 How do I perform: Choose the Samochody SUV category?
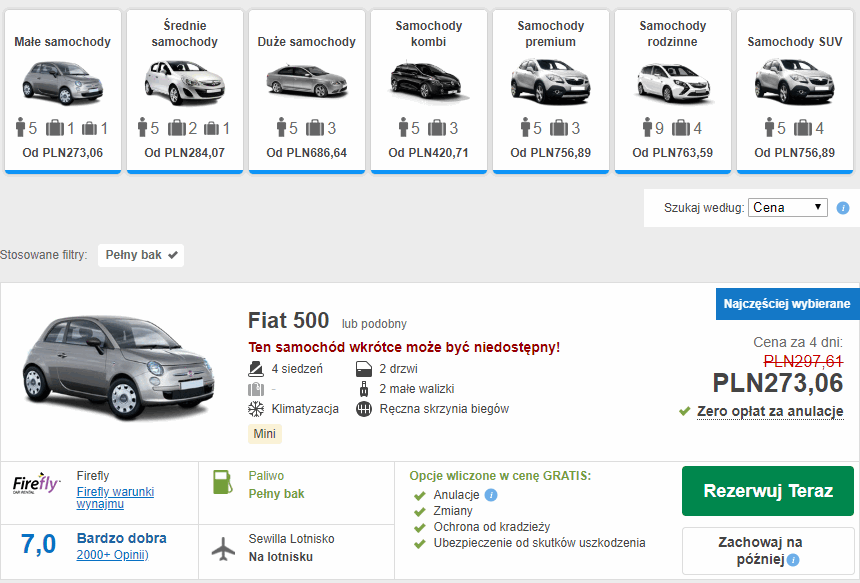coord(794,91)
